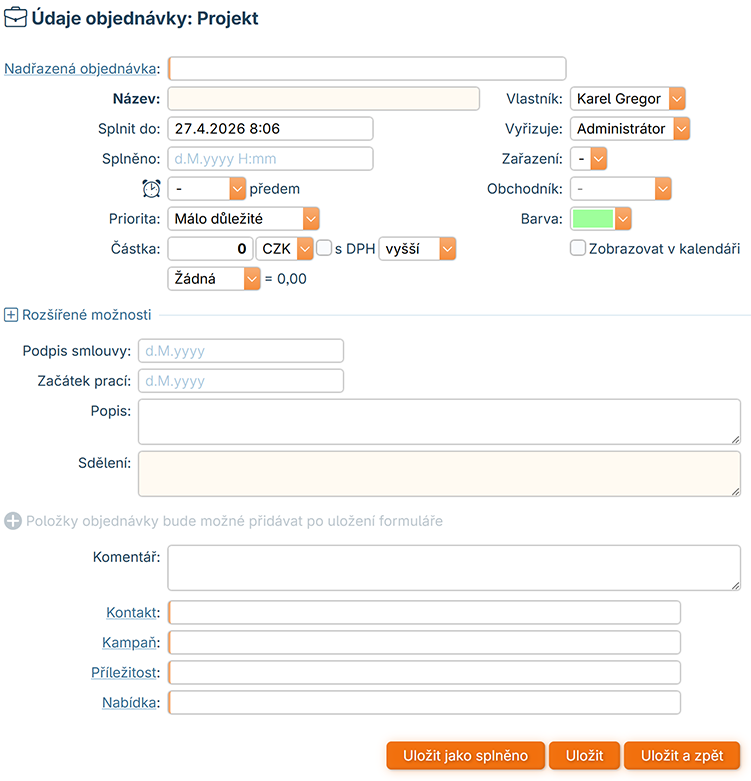Enable the s DPH checkbox
This screenshot has width=751, height=781.
click(324, 248)
